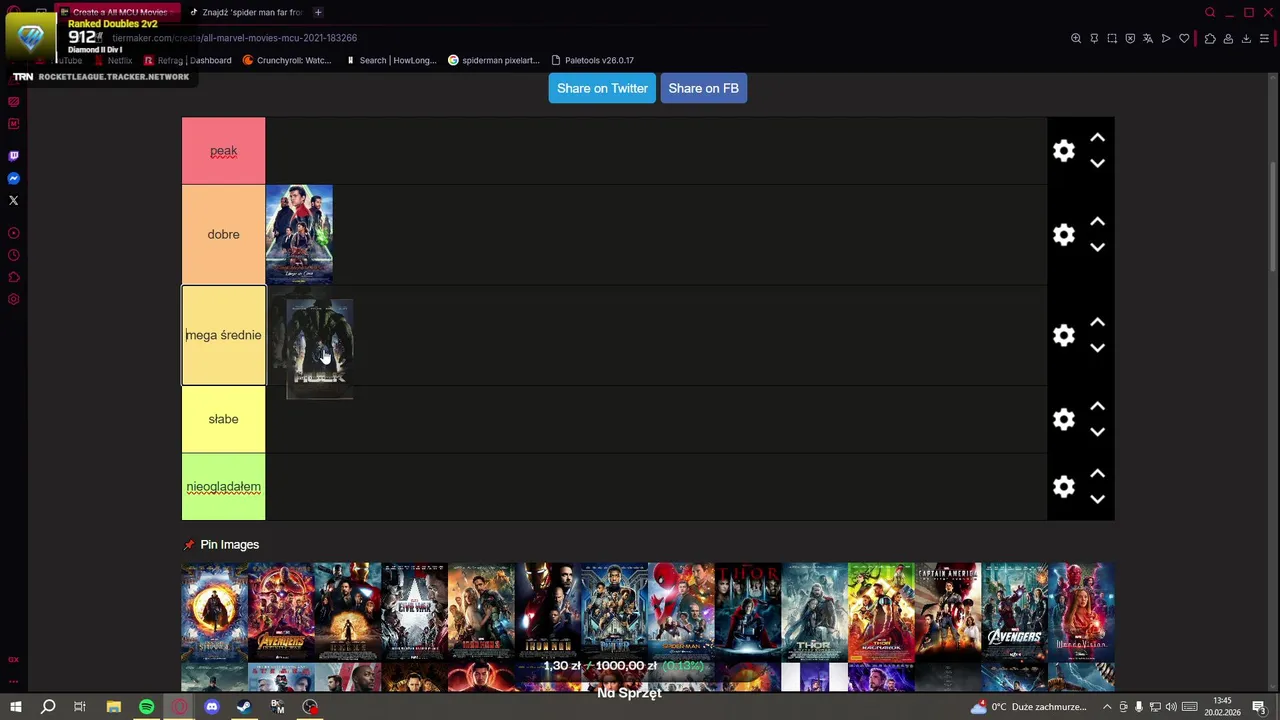Select the WandaVision poster
This screenshot has width=1280, height=720.
pos(1081,612)
